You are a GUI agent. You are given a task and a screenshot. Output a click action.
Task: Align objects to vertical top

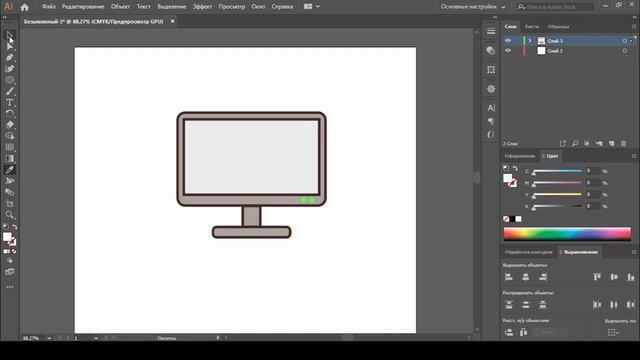597,277
